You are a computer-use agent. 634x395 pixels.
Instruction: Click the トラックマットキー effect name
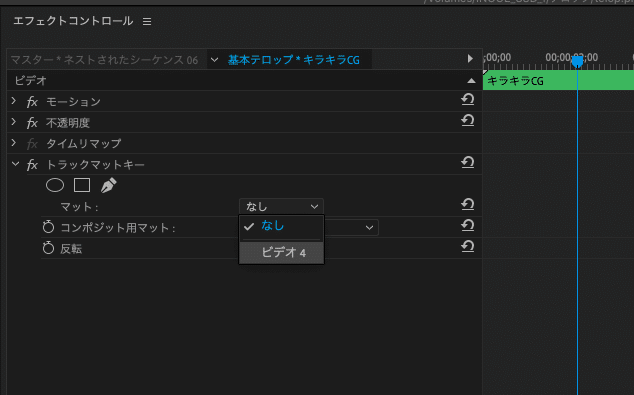95,165
